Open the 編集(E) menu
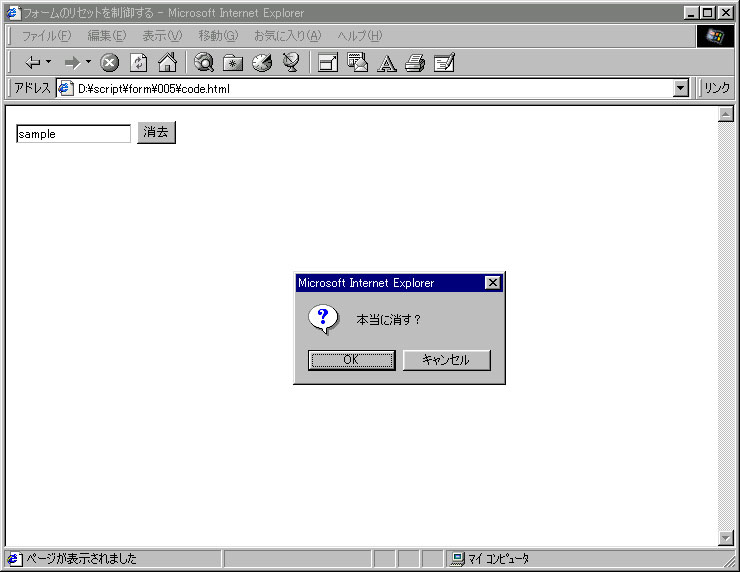The image size is (740, 572). pos(107,36)
